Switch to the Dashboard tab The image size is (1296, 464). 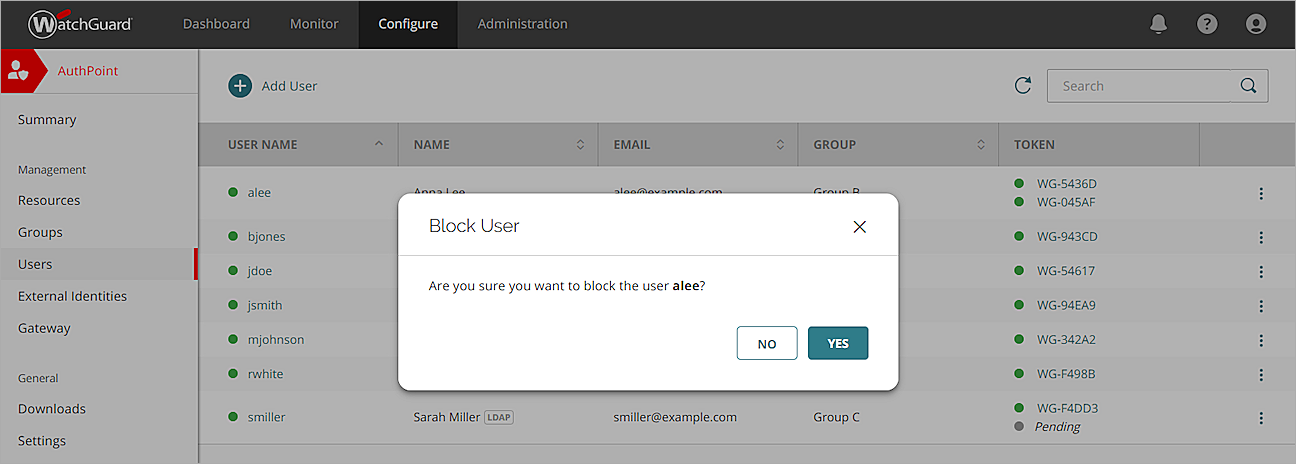point(216,24)
